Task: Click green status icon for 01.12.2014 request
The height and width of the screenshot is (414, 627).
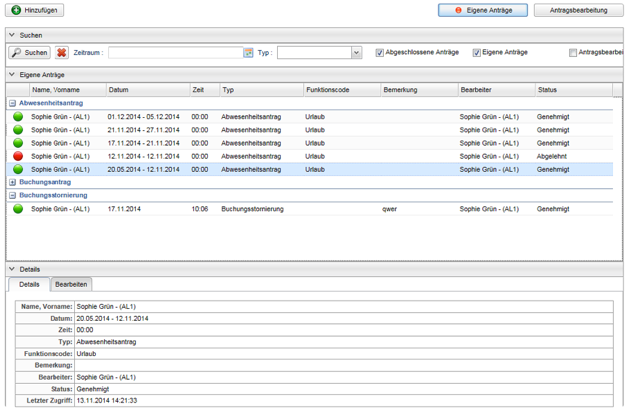Action: (x=18, y=117)
